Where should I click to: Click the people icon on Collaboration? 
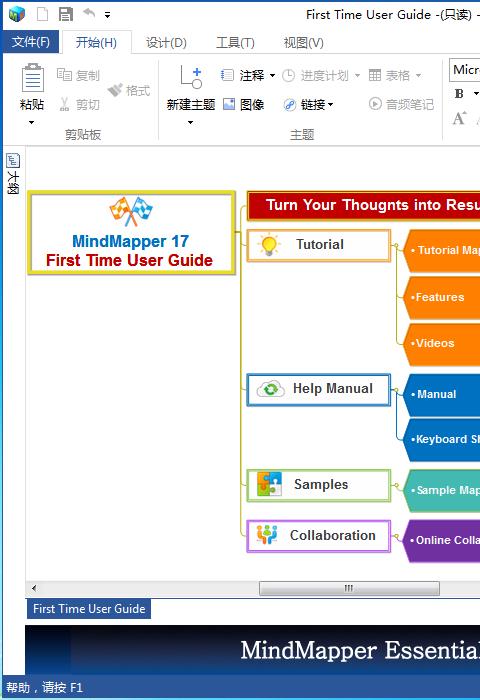(267, 535)
